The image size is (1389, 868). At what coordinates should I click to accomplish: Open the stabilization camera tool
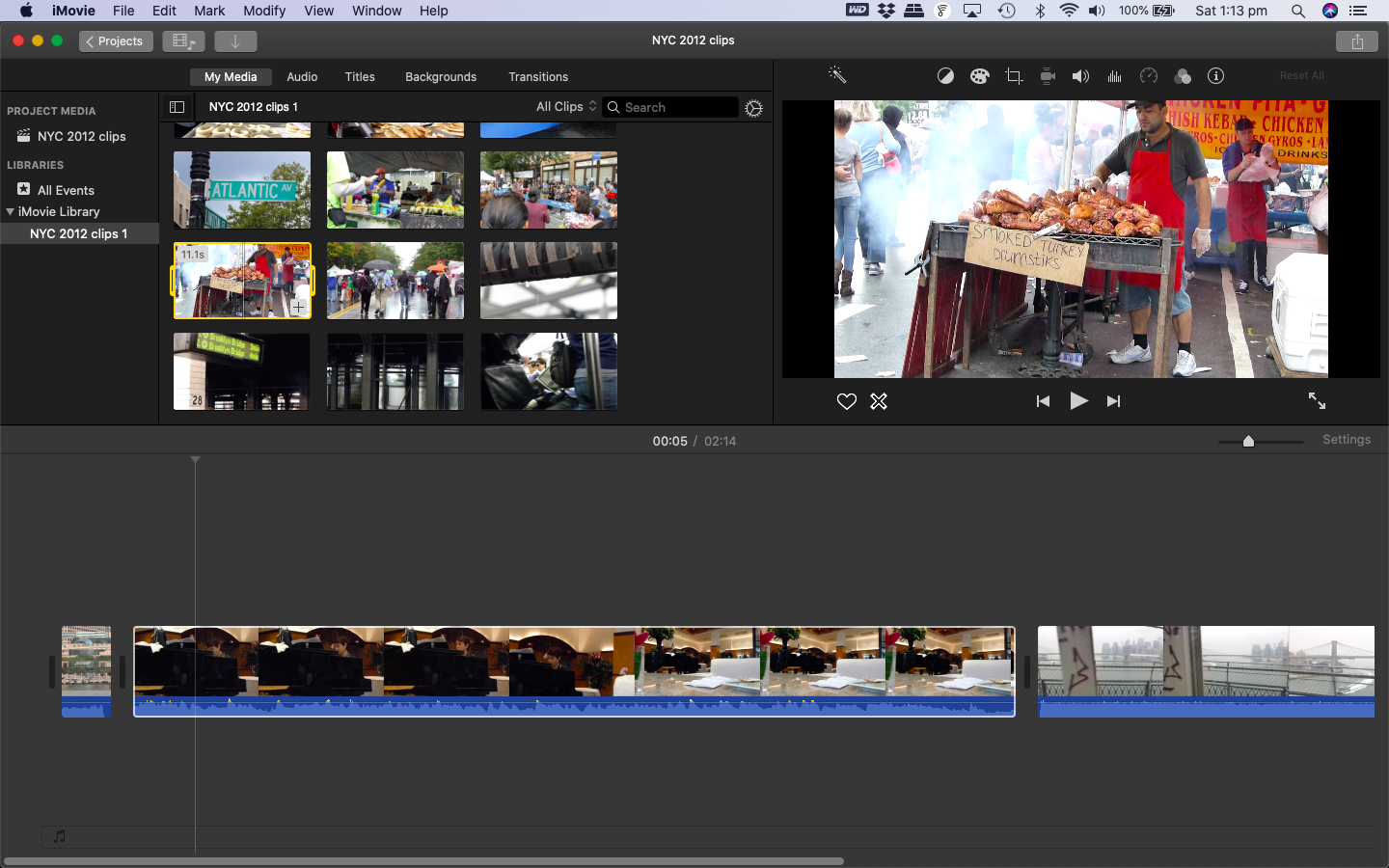coord(1048,76)
